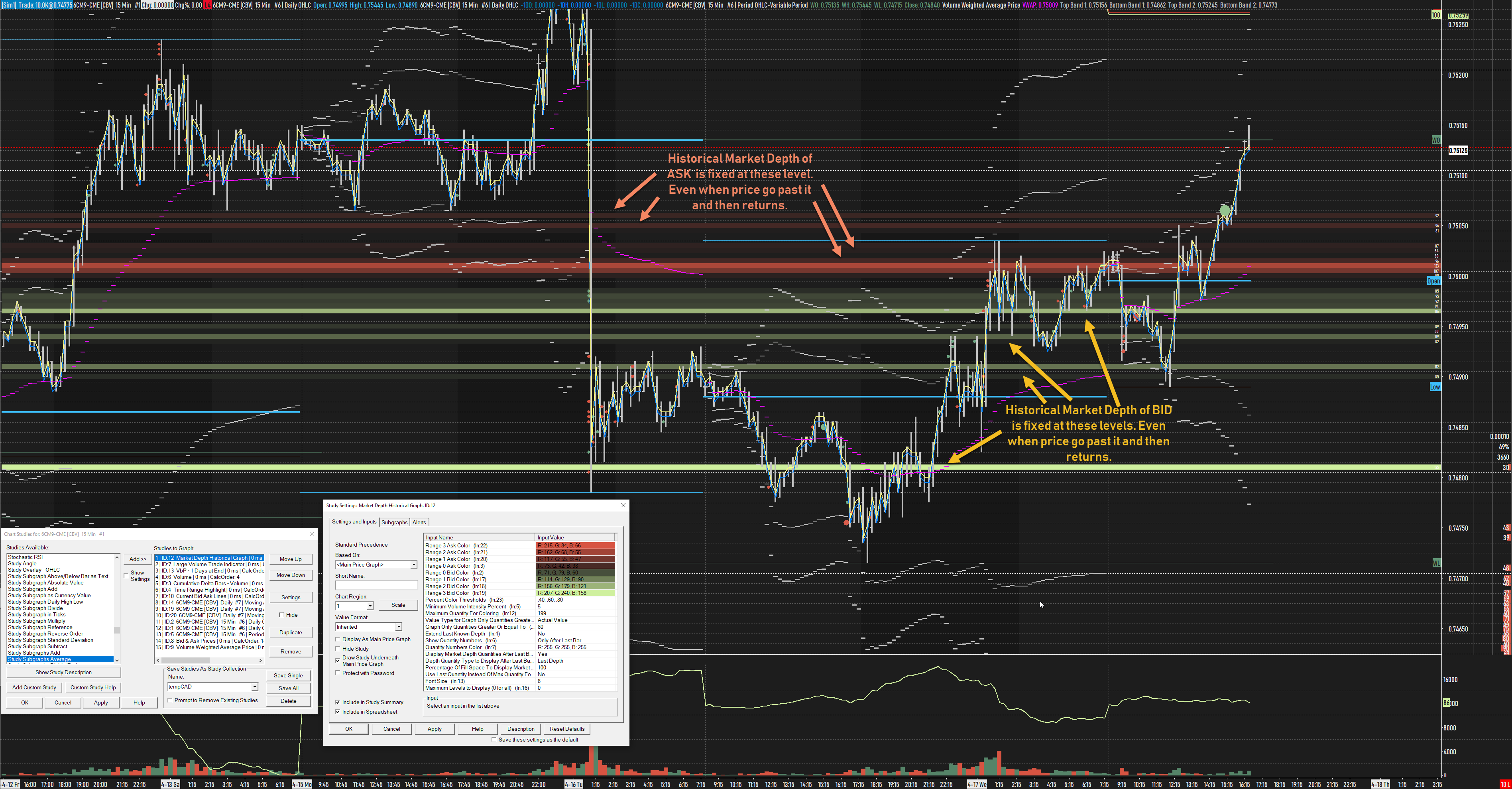Select the Range 3 Ask Color swatch

(x=575, y=545)
